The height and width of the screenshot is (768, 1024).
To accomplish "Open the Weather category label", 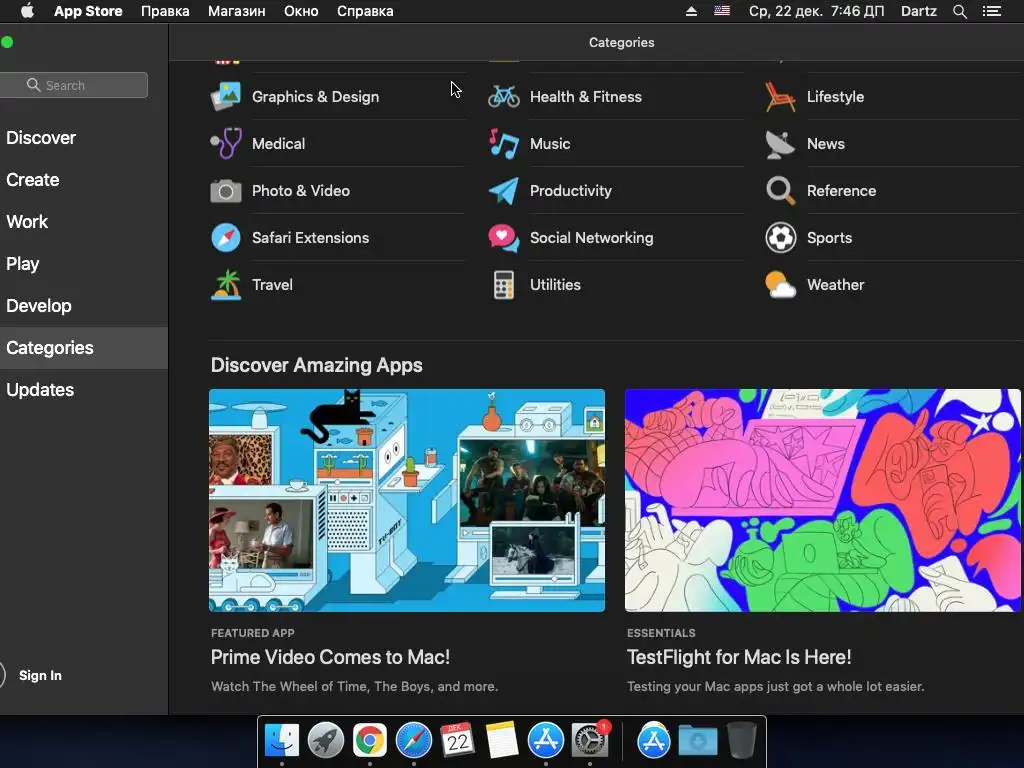I will (x=835, y=285).
